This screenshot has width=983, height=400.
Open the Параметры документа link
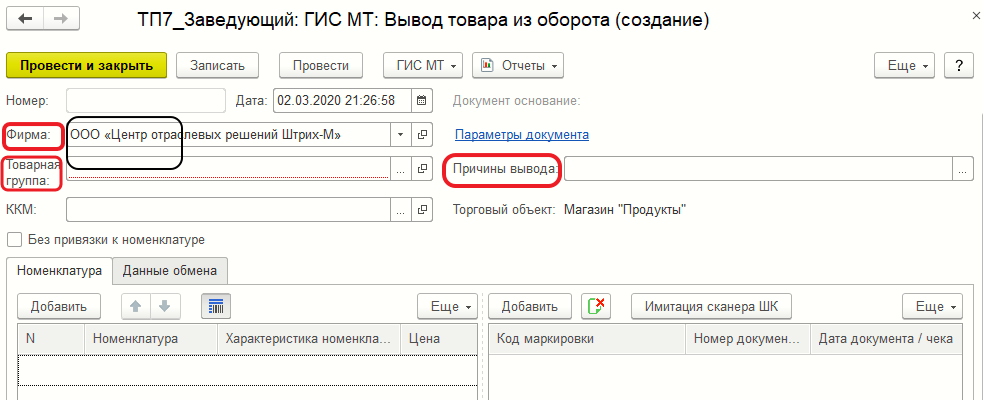[x=522, y=134]
